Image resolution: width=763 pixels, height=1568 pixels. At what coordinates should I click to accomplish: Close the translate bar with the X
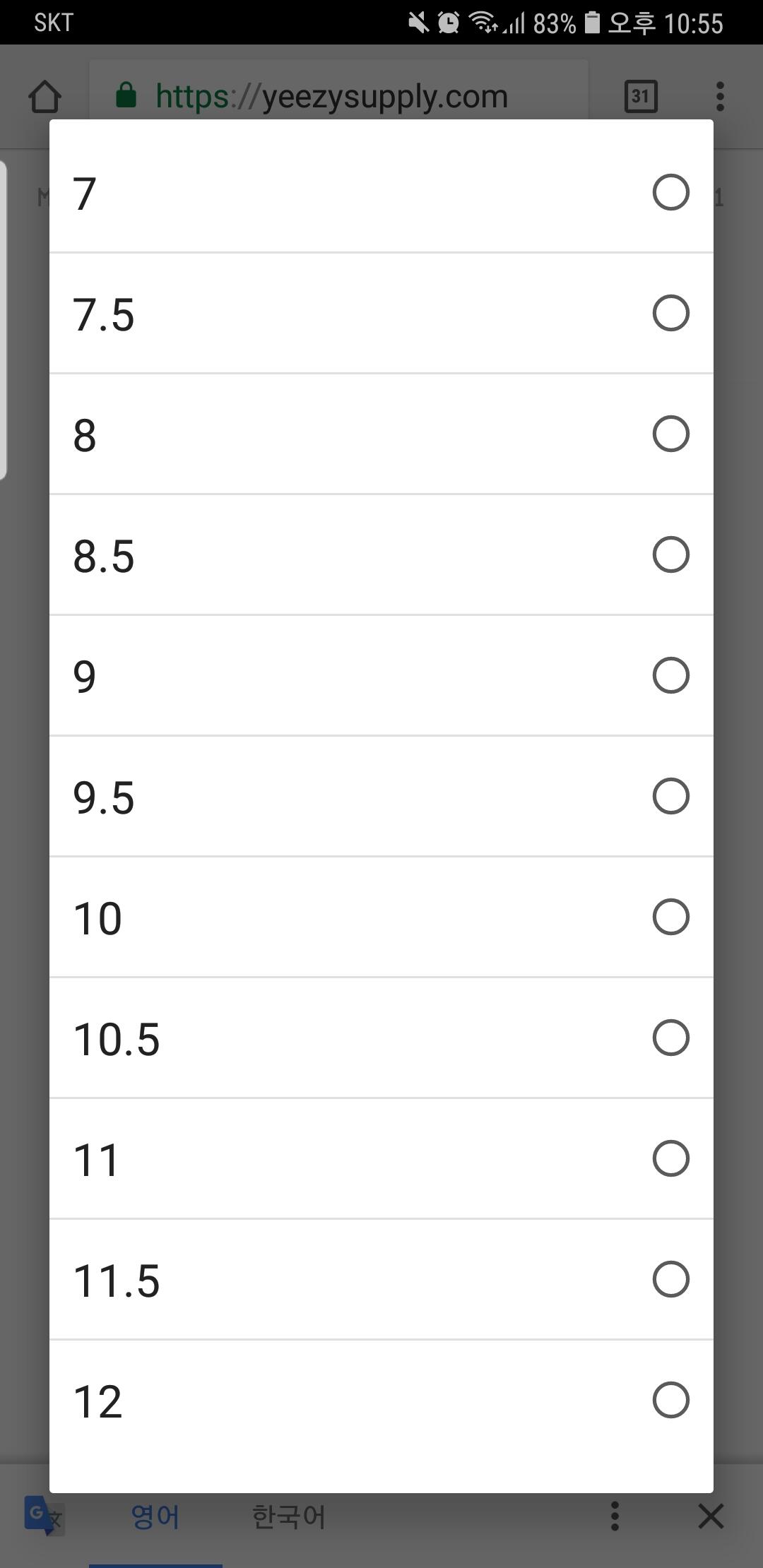[711, 1516]
